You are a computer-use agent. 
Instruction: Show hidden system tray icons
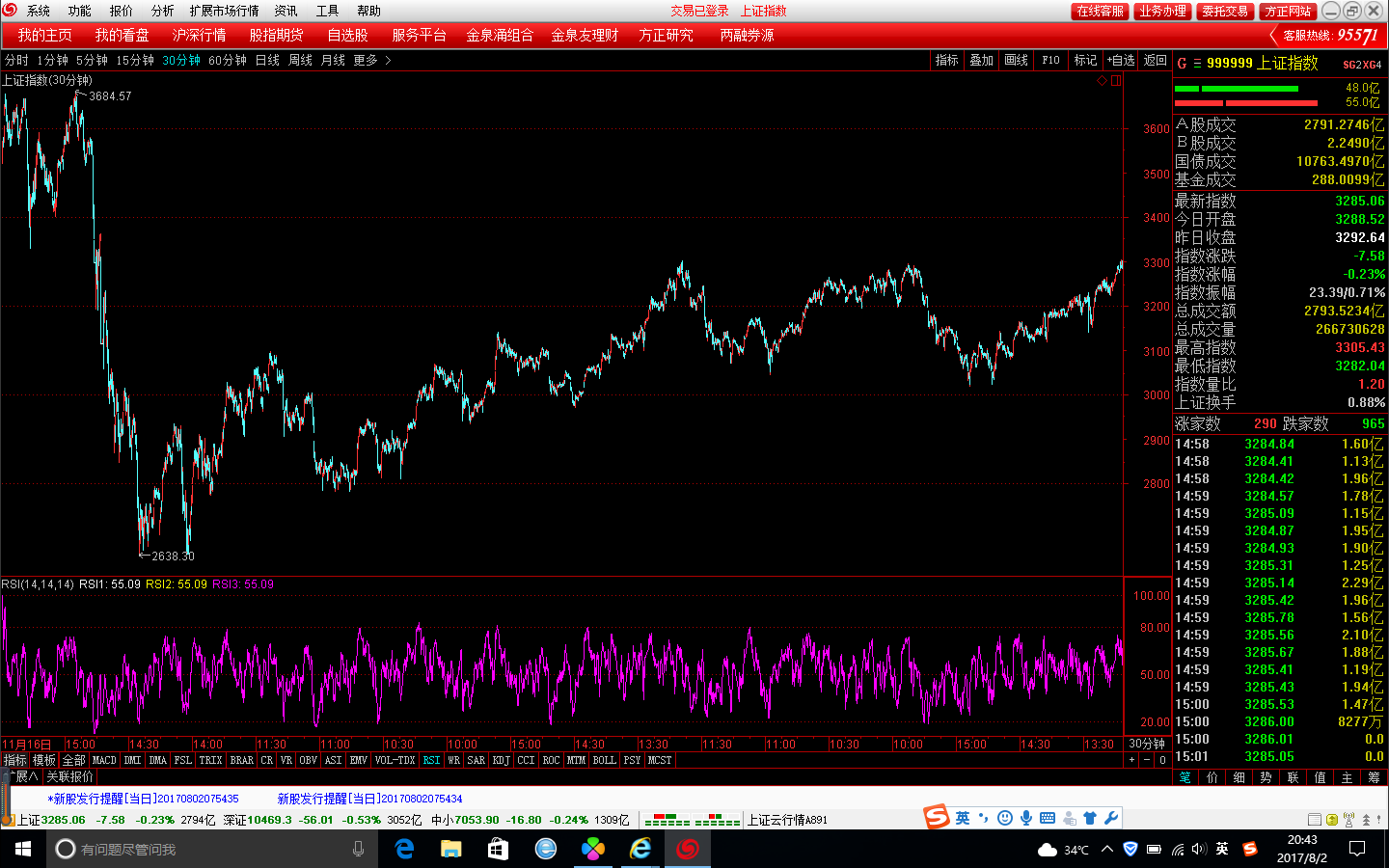coord(1106,849)
